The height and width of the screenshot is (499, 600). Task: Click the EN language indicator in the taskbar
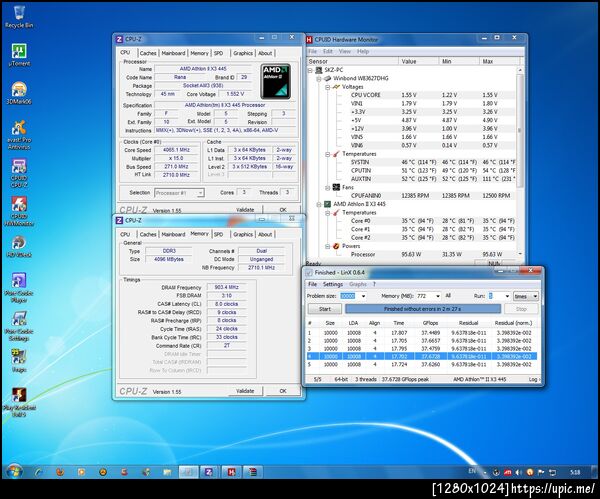coord(472,471)
